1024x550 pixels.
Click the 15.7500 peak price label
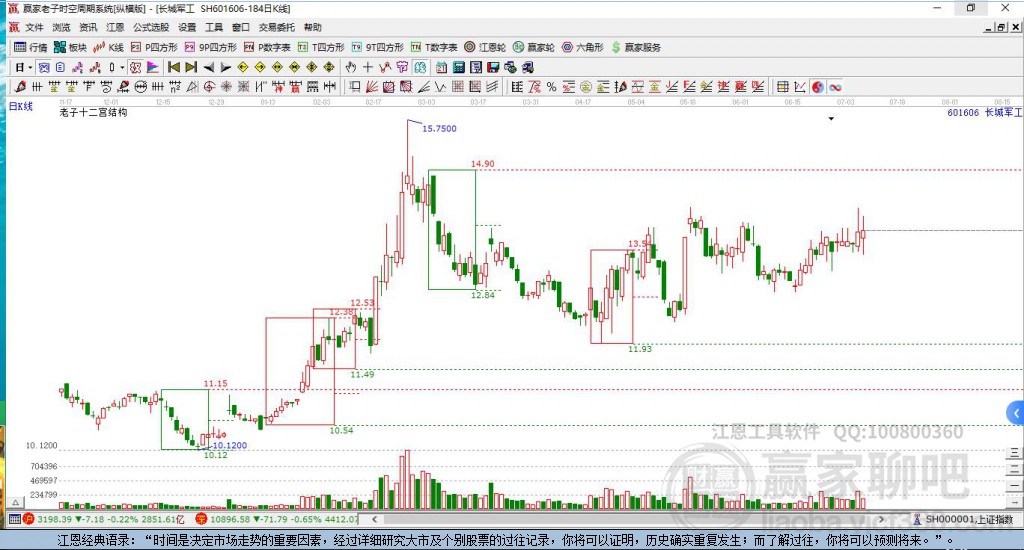(439, 129)
